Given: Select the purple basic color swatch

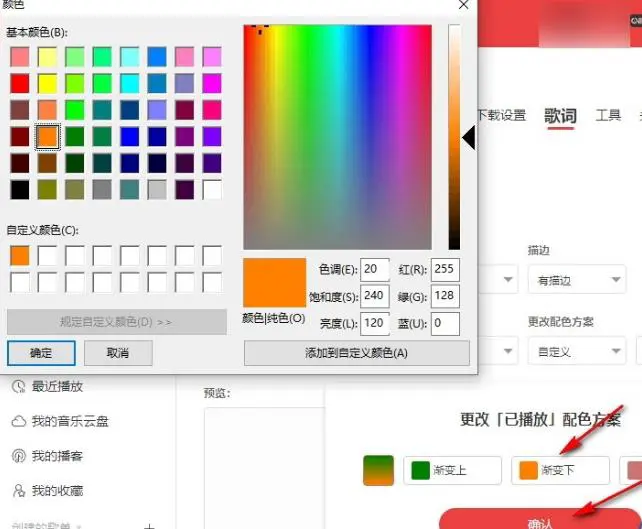Looking at the screenshot, I should coord(185,137).
